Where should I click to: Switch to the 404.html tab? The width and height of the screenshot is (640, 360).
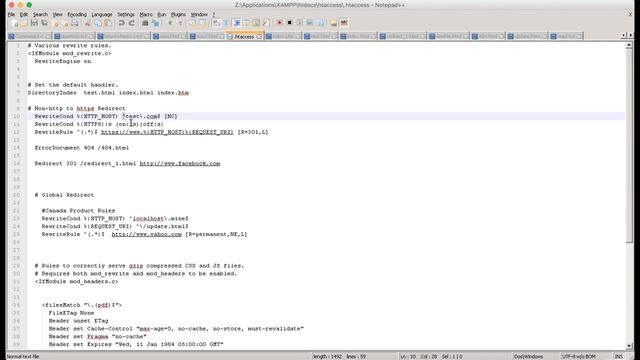click(487, 36)
